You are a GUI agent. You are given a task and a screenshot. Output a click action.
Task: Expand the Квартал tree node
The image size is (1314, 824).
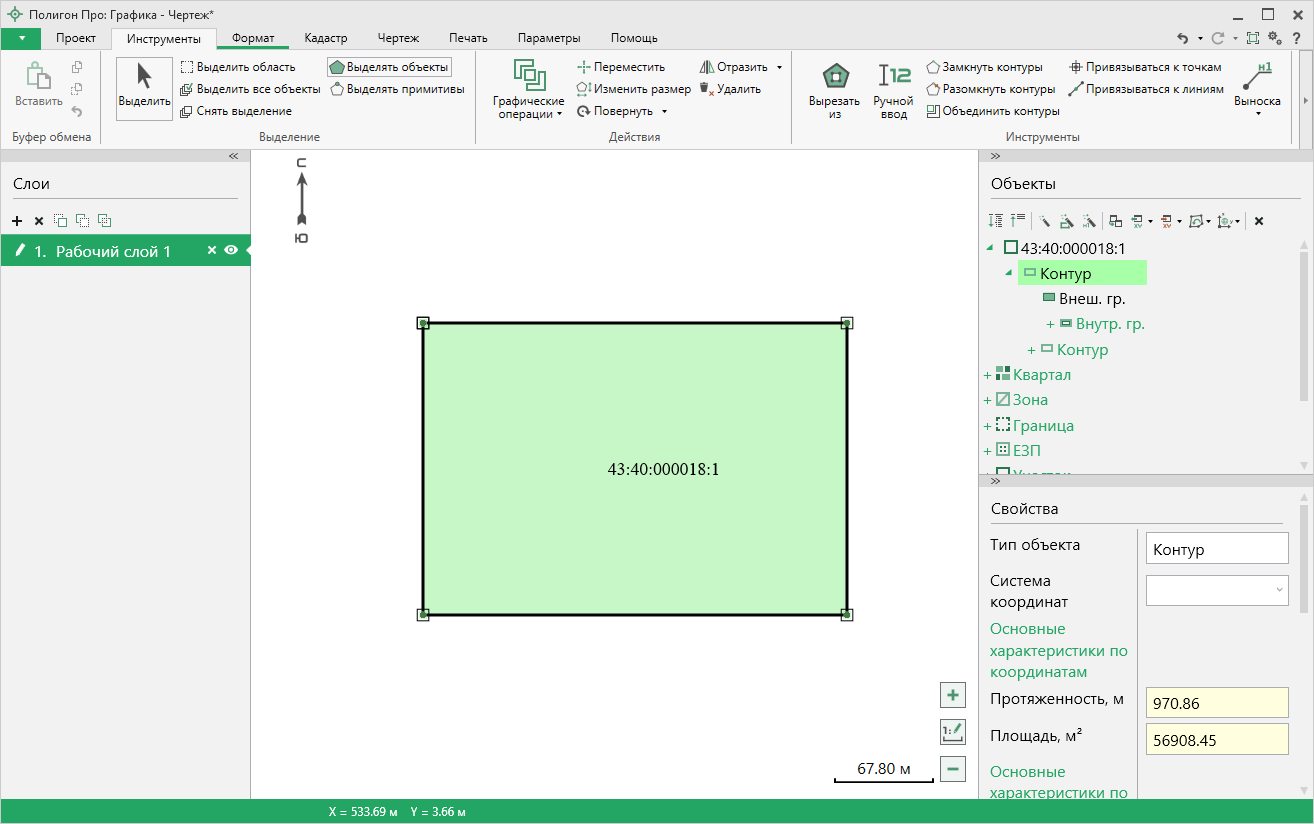coord(987,376)
